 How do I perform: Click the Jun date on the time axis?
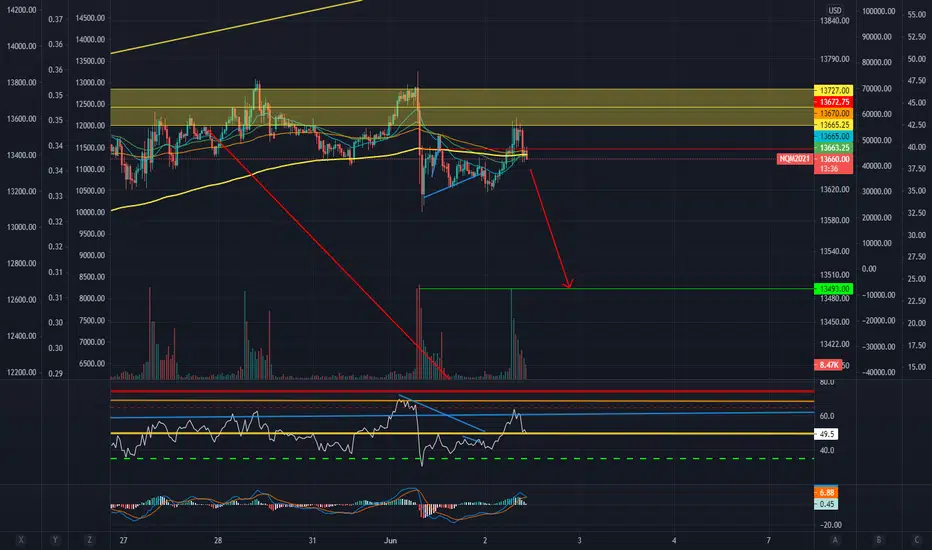point(390,540)
